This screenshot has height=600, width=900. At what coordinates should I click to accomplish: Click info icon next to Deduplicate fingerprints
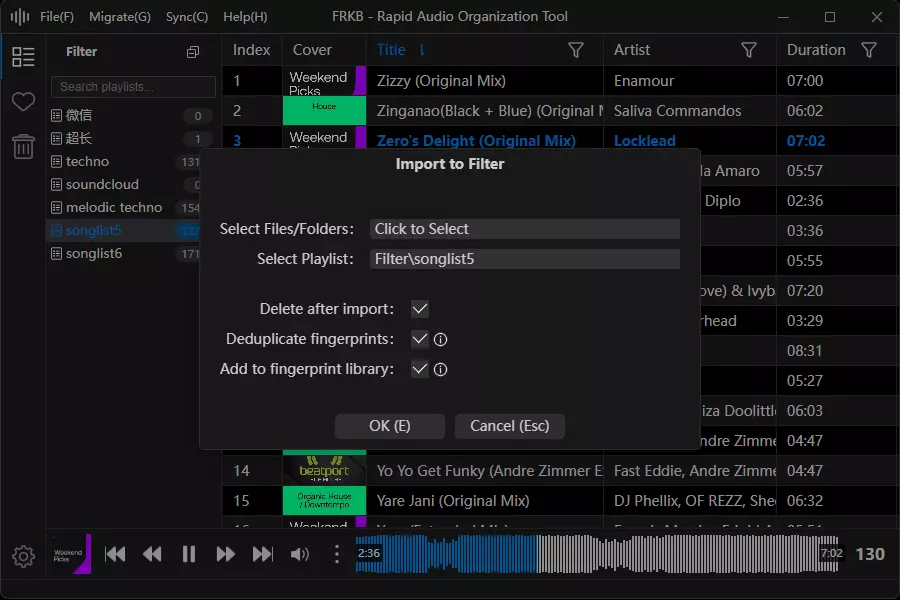pyautogui.click(x=440, y=339)
